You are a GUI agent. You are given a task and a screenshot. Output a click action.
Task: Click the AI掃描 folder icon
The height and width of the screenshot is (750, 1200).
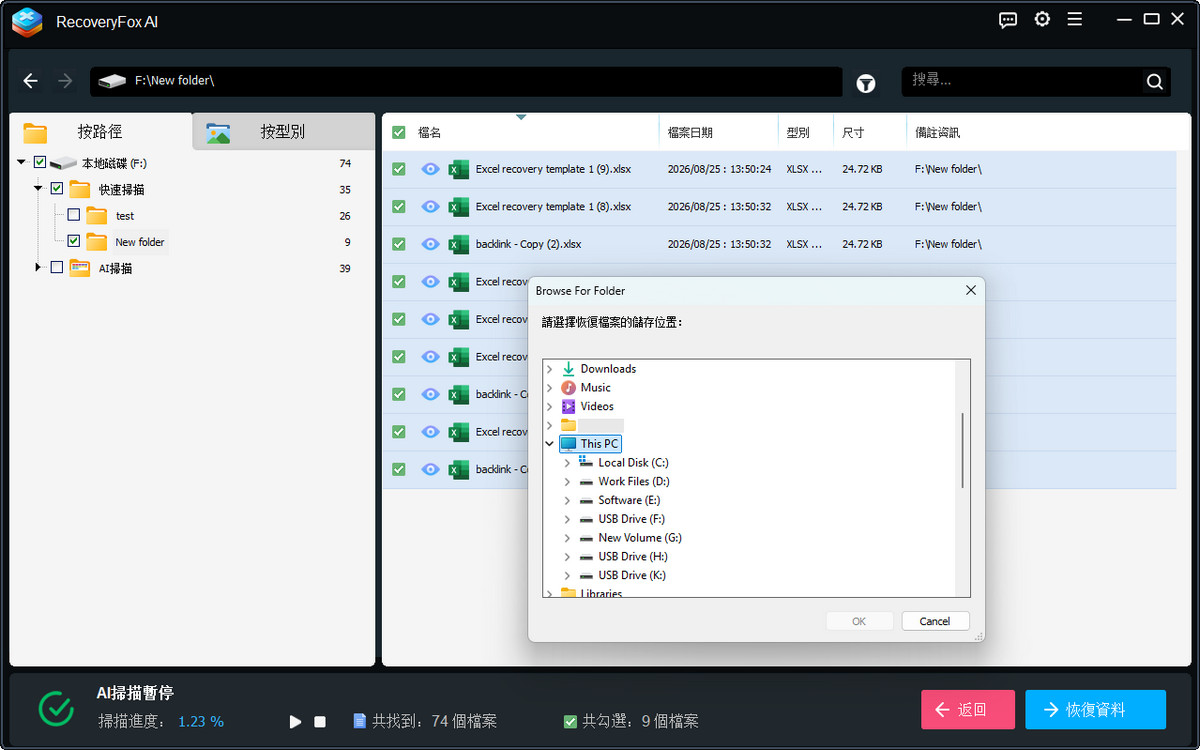point(80,268)
